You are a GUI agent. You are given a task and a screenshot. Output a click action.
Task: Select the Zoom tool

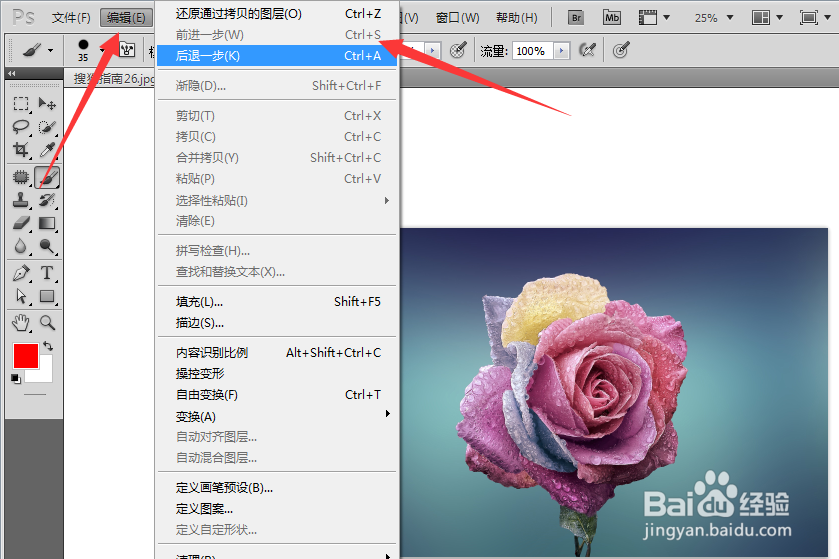coord(47,323)
